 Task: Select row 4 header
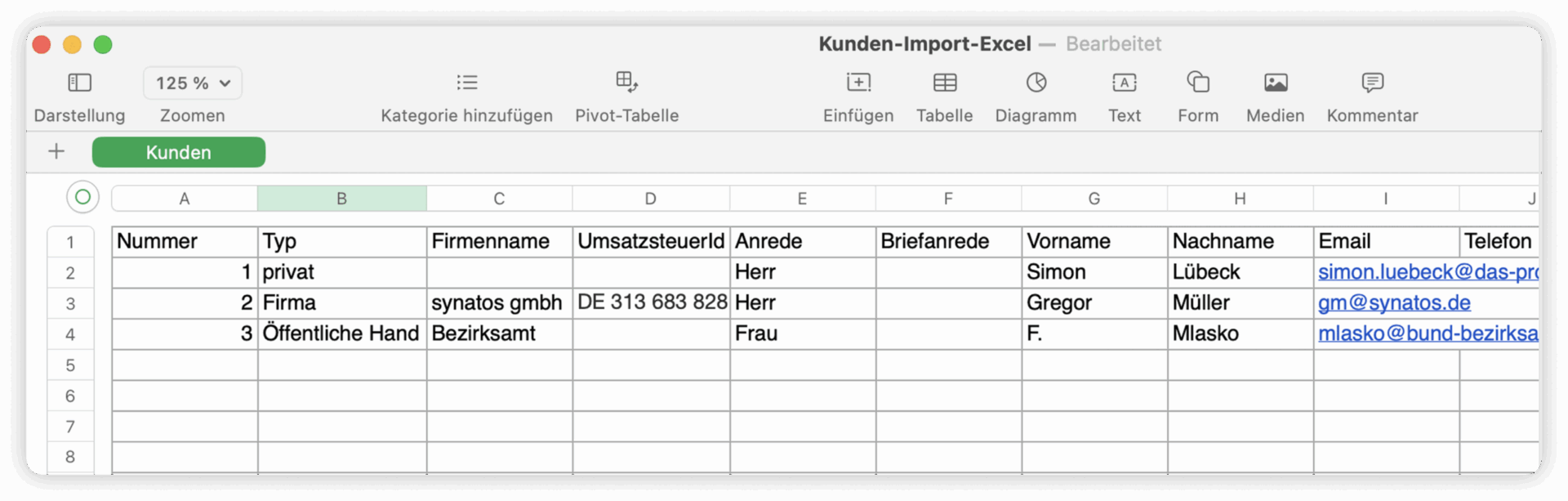click(x=70, y=334)
